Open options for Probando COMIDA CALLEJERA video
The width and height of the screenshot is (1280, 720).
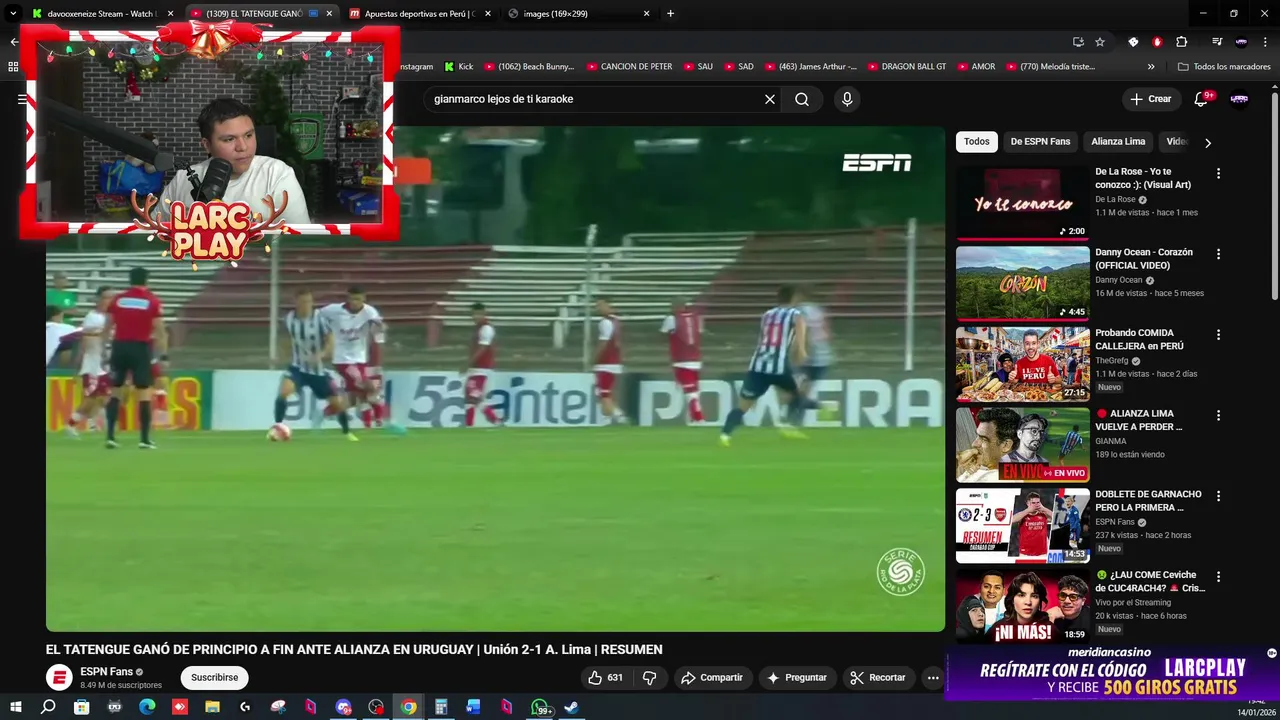[x=1218, y=335]
